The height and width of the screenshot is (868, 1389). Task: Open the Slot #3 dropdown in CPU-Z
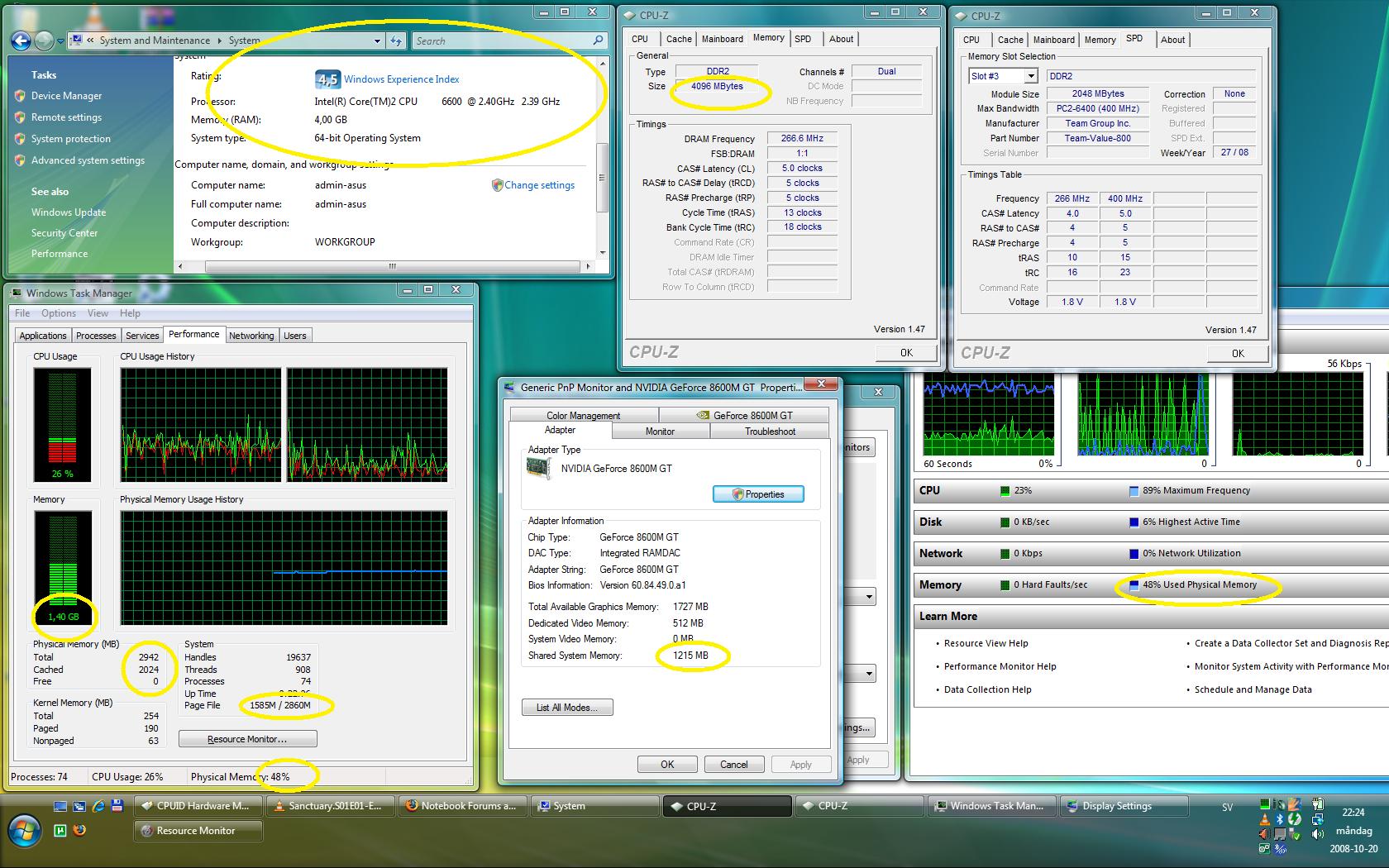click(1031, 76)
